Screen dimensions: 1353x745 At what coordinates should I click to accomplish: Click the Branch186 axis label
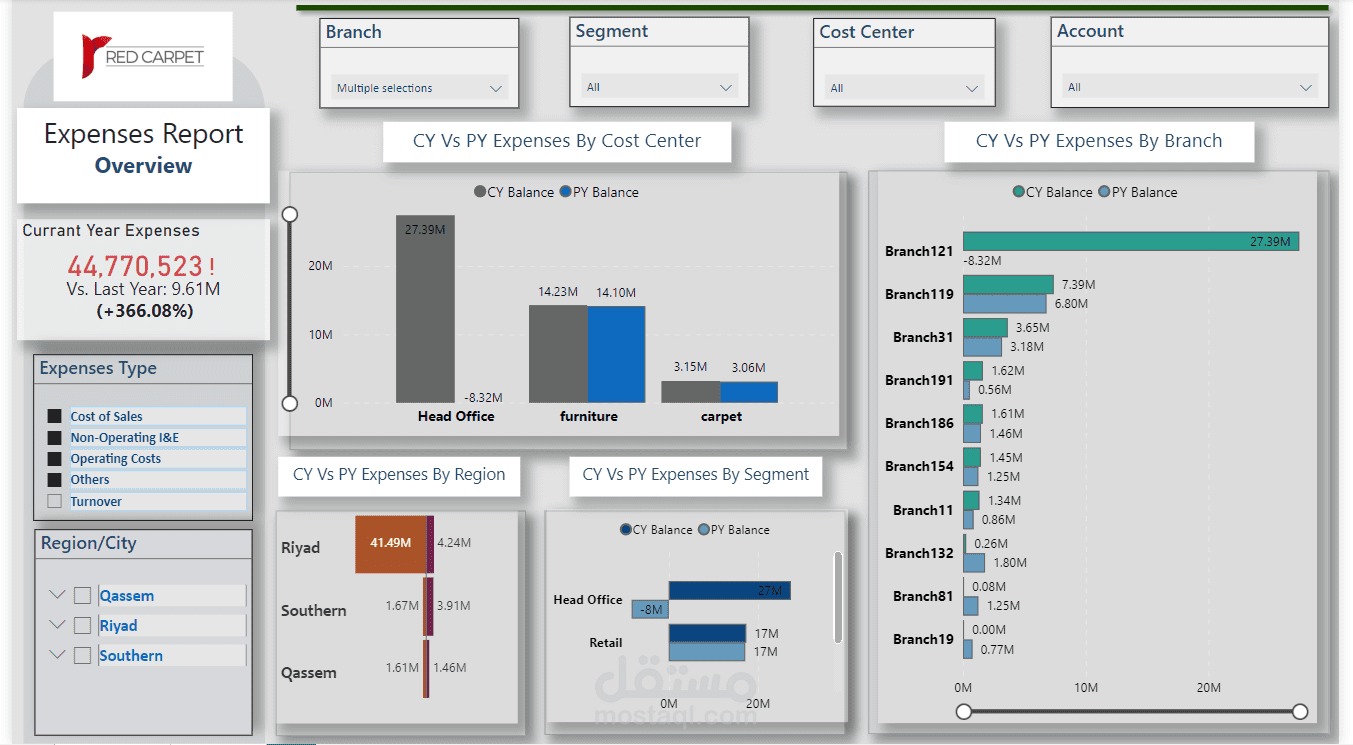coord(919,423)
